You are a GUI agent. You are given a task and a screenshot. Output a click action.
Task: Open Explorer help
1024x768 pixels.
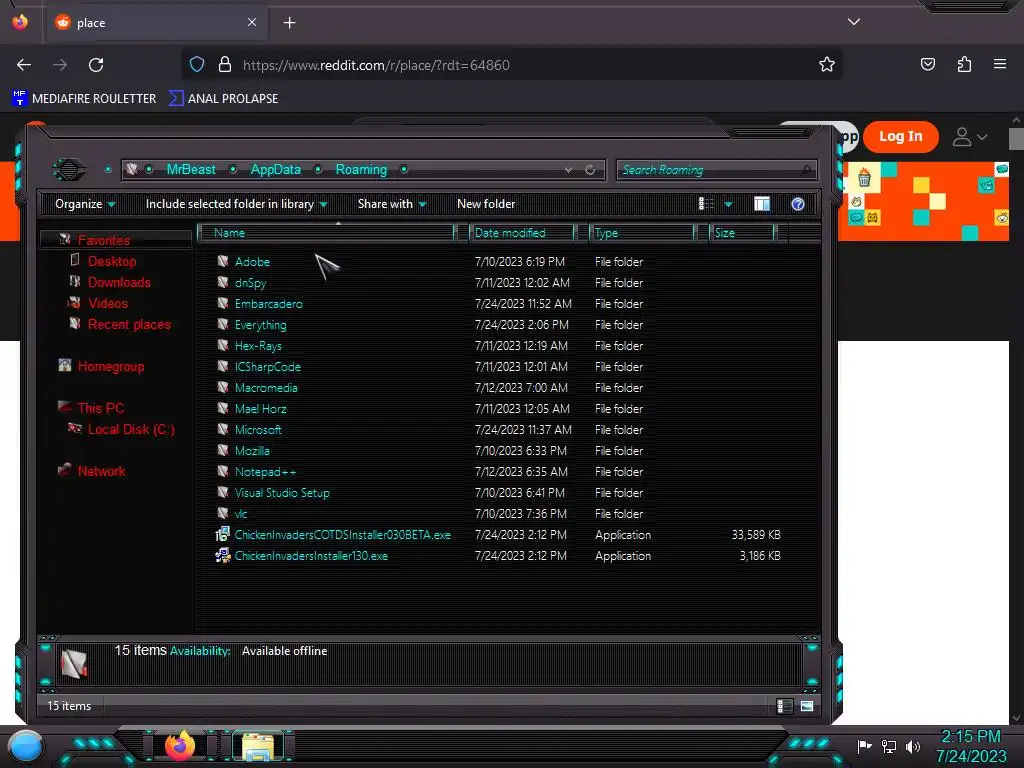(797, 204)
